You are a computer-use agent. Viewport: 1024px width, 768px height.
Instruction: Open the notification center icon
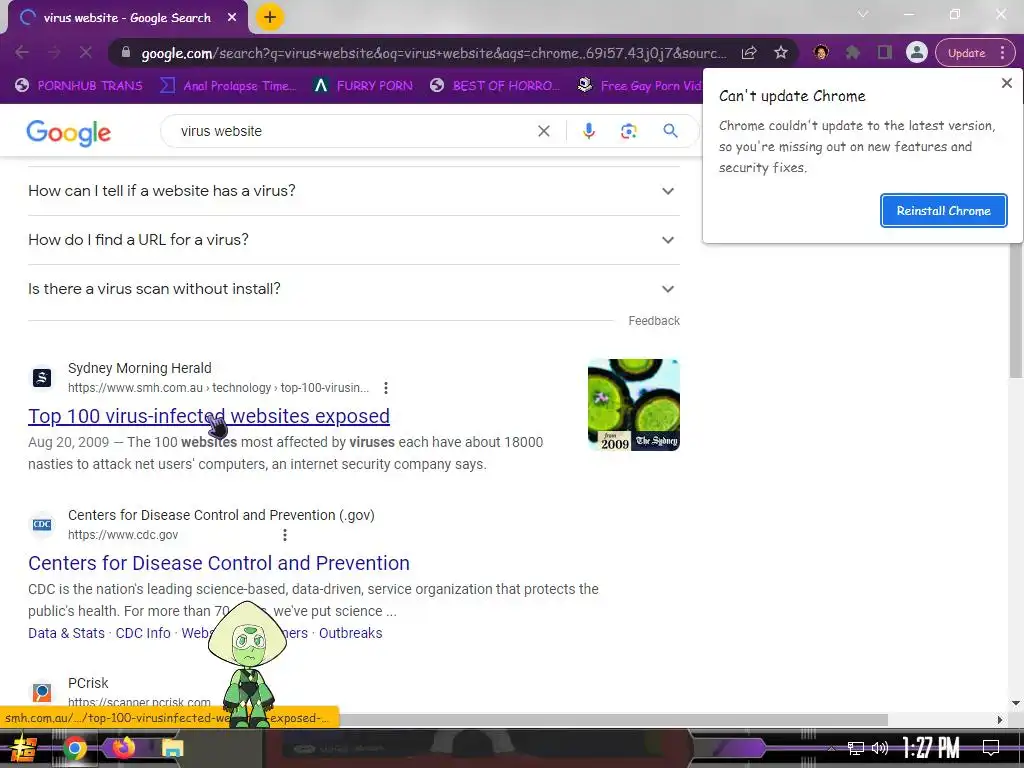pyautogui.click(x=991, y=748)
